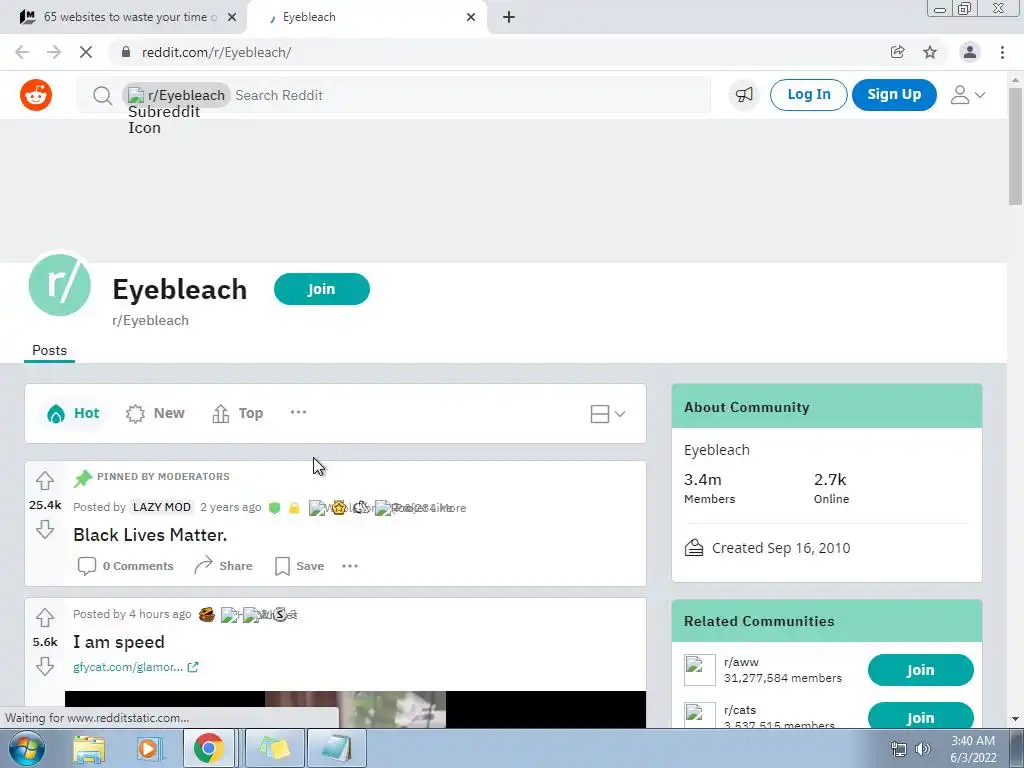1024x768 pixels.
Task: Expand the user account dropdown menu
Action: click(967, 95)
